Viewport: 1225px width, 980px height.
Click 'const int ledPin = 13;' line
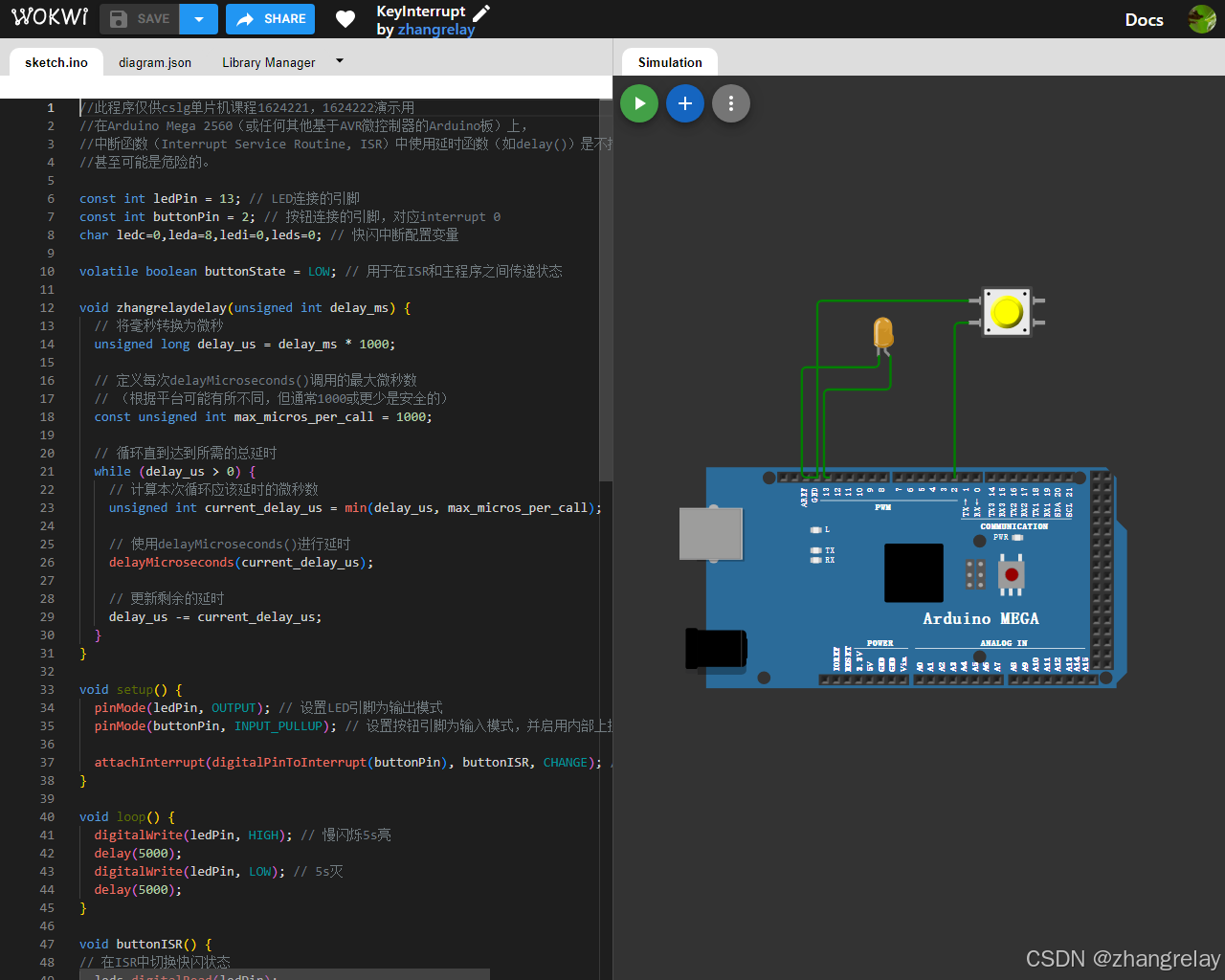(160, 198)
